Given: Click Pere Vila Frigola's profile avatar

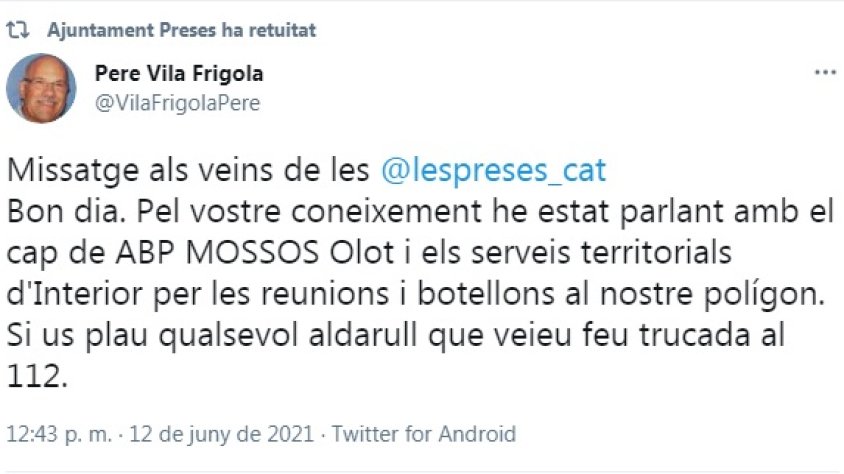Looking at the screenshot, I should coord(41,88).
